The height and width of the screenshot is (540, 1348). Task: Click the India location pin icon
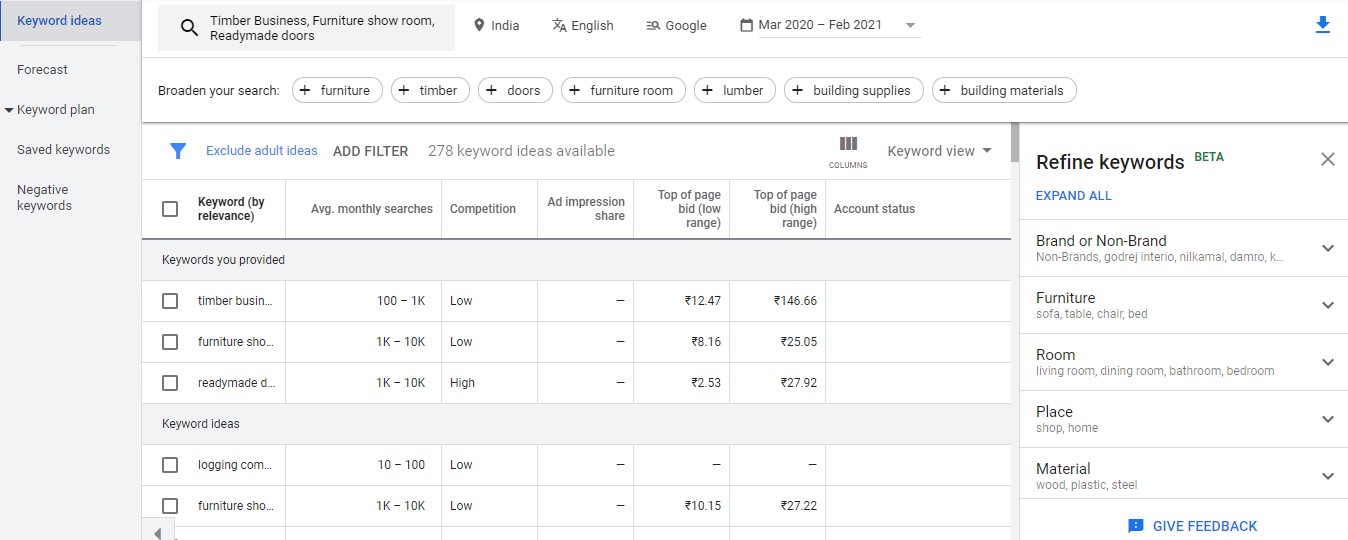coord(479,25)
